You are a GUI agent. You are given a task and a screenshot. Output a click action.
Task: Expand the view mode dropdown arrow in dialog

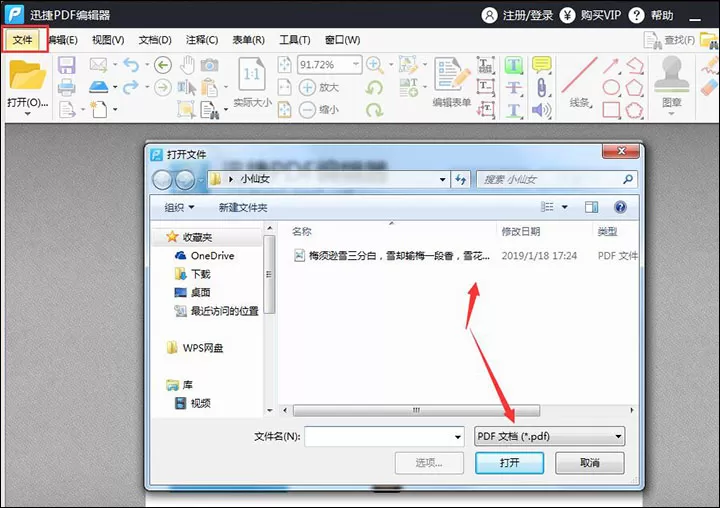coord(565,207)
